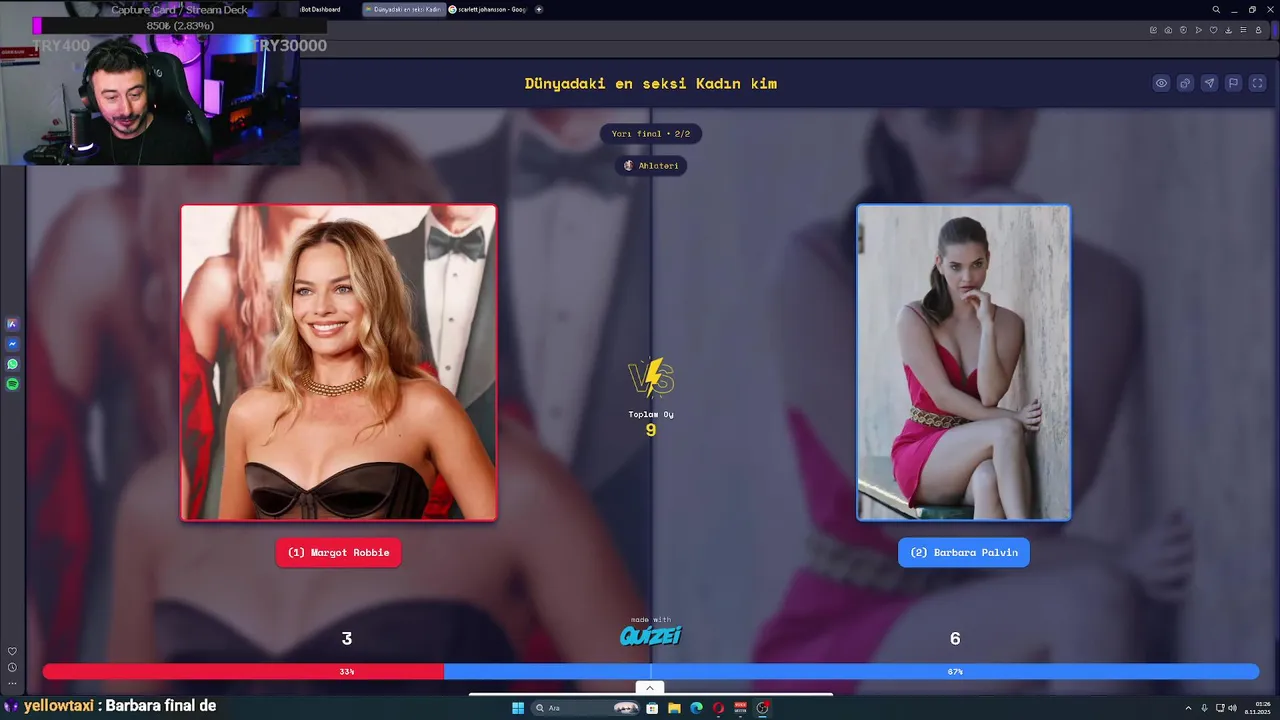Open Spotify from the browser sidebar
1280x720 pixels.
[12, 384]
